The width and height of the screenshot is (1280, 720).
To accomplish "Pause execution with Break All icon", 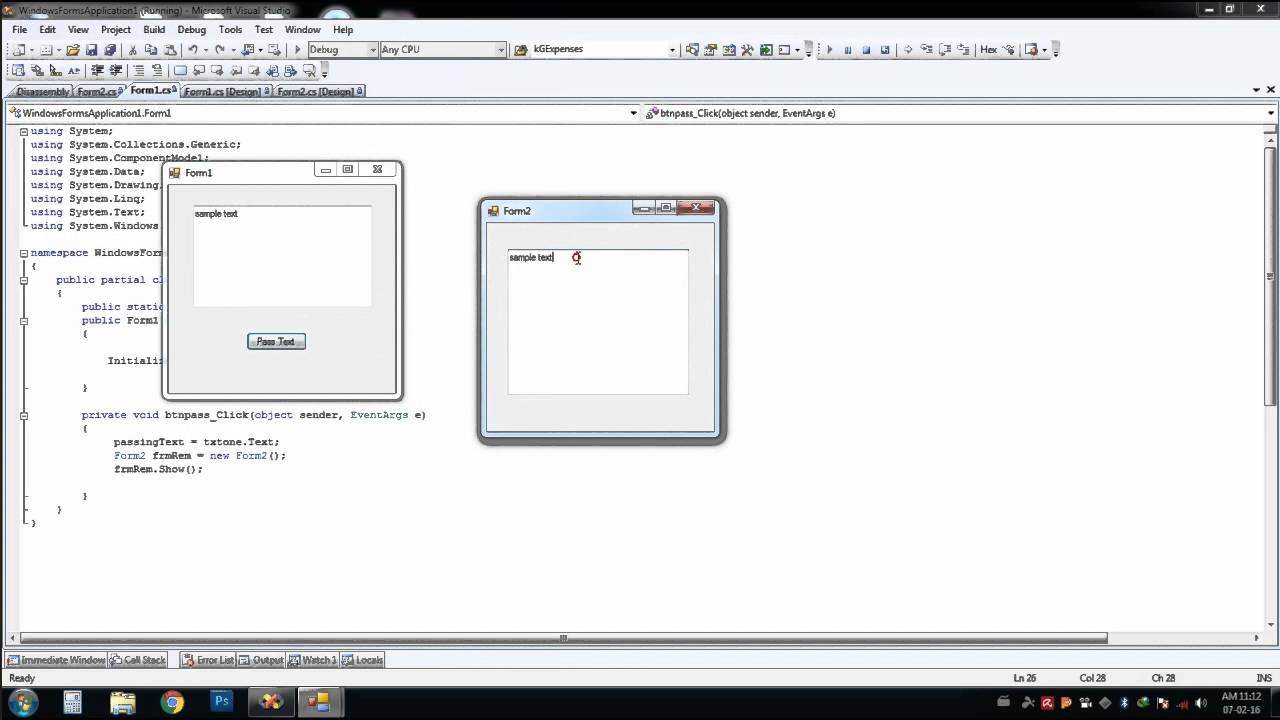I will [848, 49].
